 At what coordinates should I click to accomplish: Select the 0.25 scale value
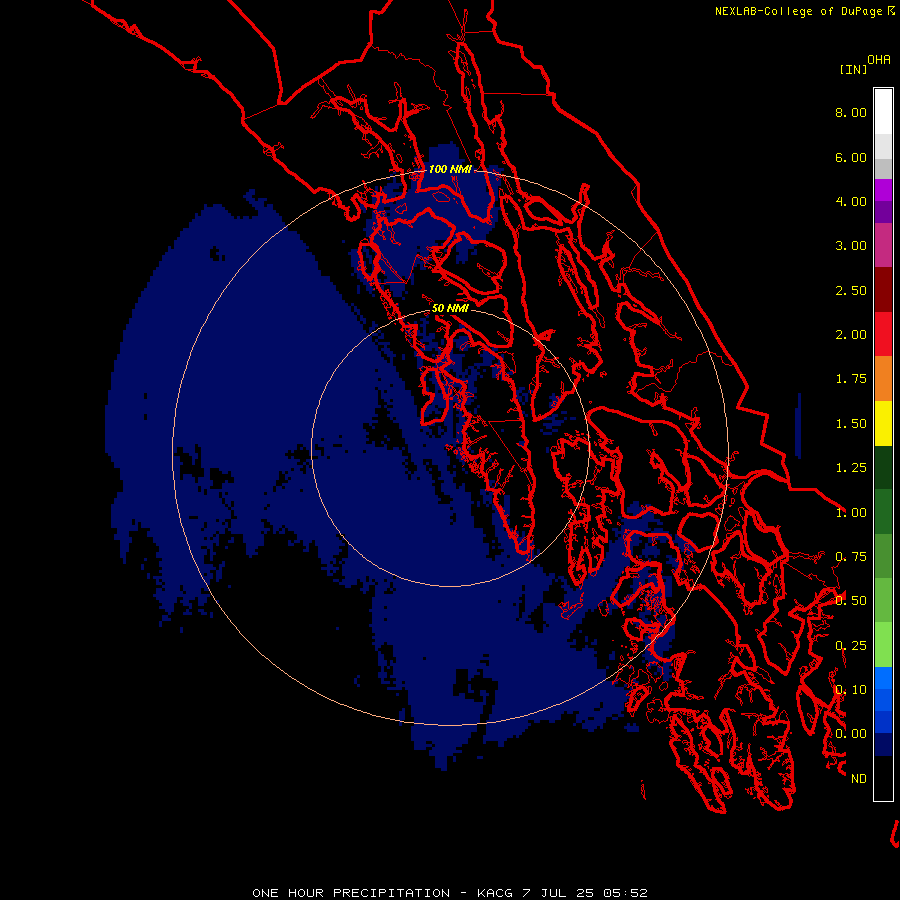[851, 646]
